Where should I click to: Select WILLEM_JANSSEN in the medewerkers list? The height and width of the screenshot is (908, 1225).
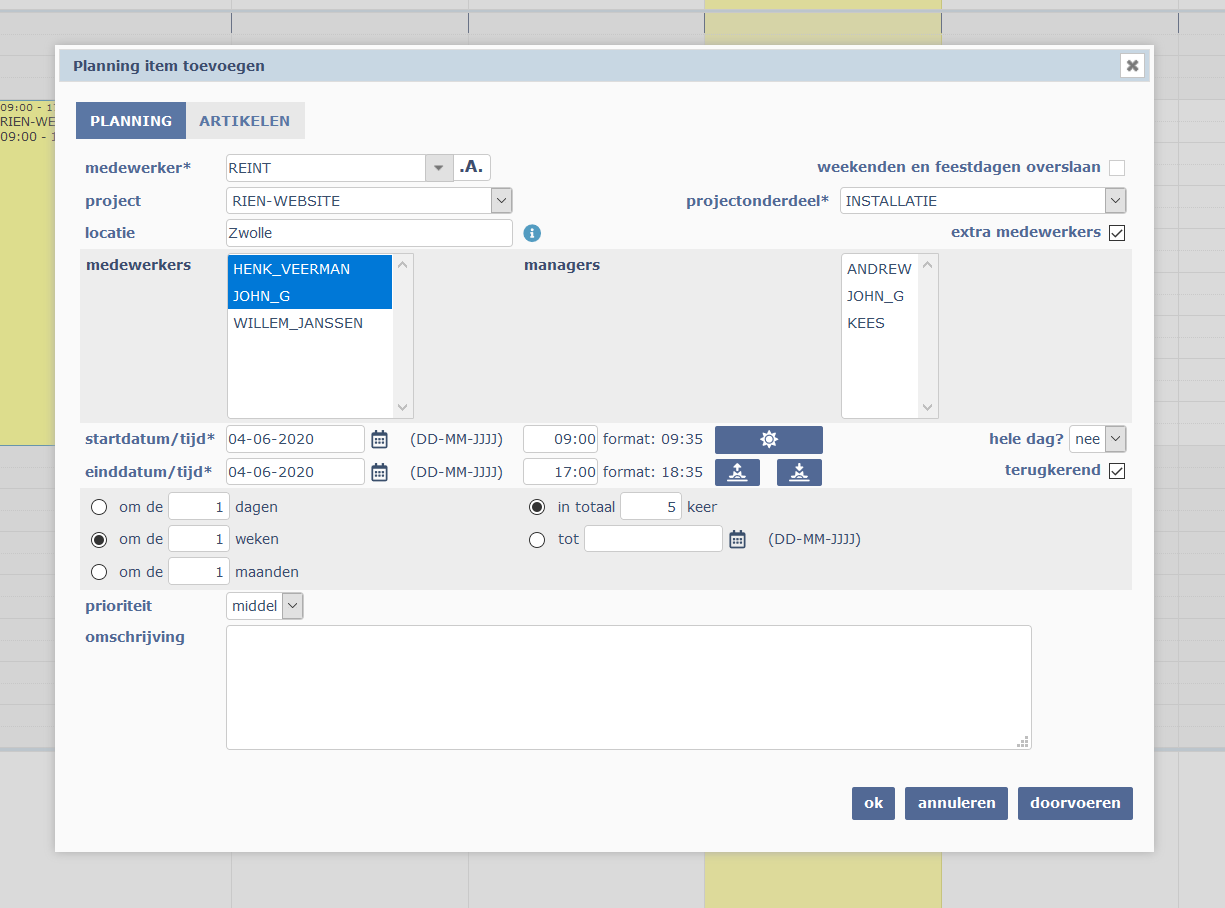click(x=298, y=323)
